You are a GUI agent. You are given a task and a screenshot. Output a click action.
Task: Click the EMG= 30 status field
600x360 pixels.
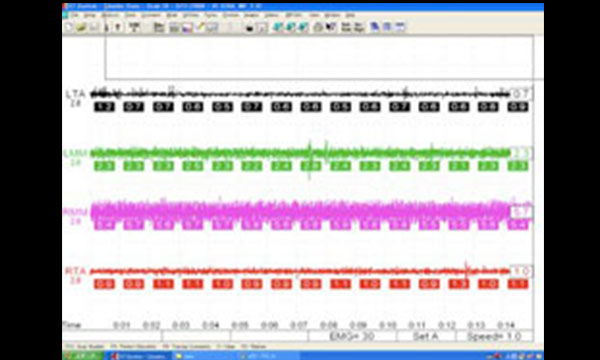[x=352, y=336]
